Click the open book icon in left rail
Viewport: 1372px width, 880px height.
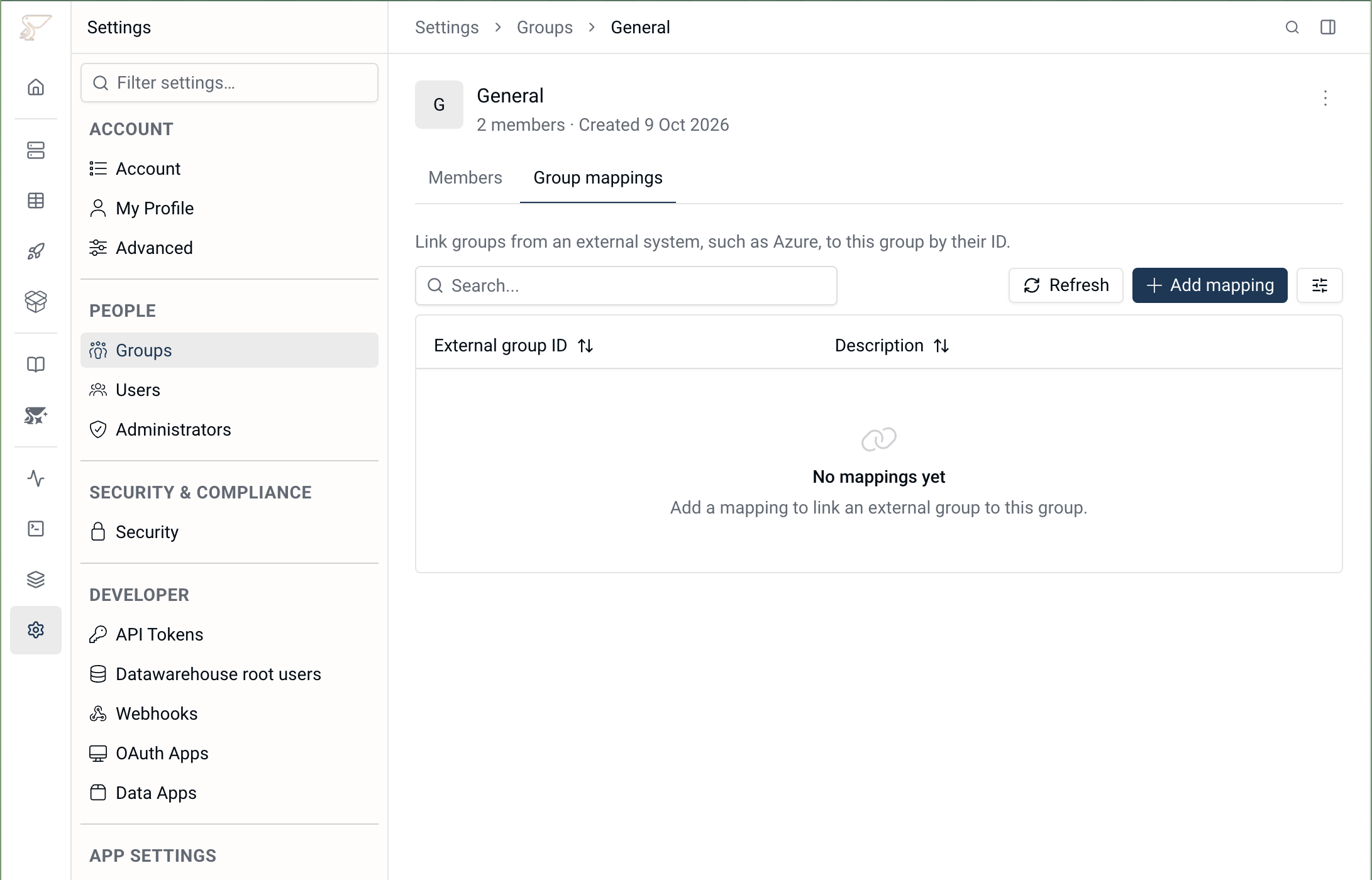[x=36, y=365]
